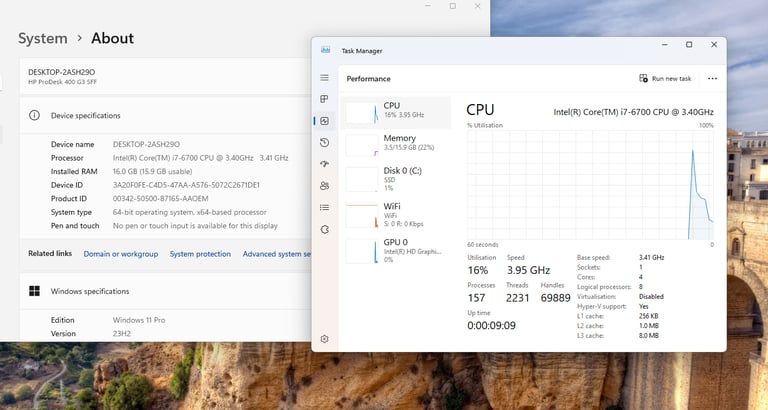
Task: Click the WiFi mini graph thumbnail
Action: [362, 216]
